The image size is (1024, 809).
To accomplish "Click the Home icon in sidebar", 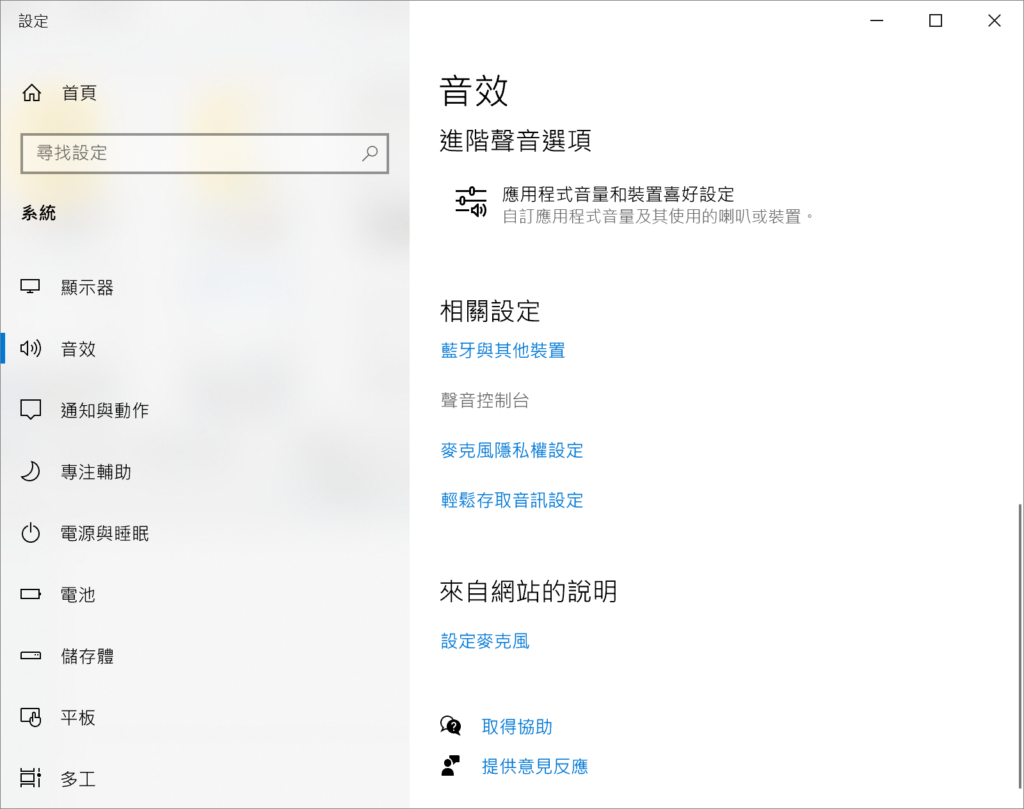I will pyautogui.click(x=32, y=93).
